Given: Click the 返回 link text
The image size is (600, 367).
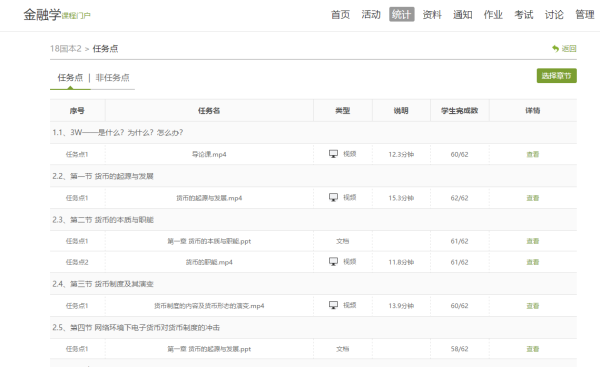Looking at the screenshot, I should tap(569, 49).
